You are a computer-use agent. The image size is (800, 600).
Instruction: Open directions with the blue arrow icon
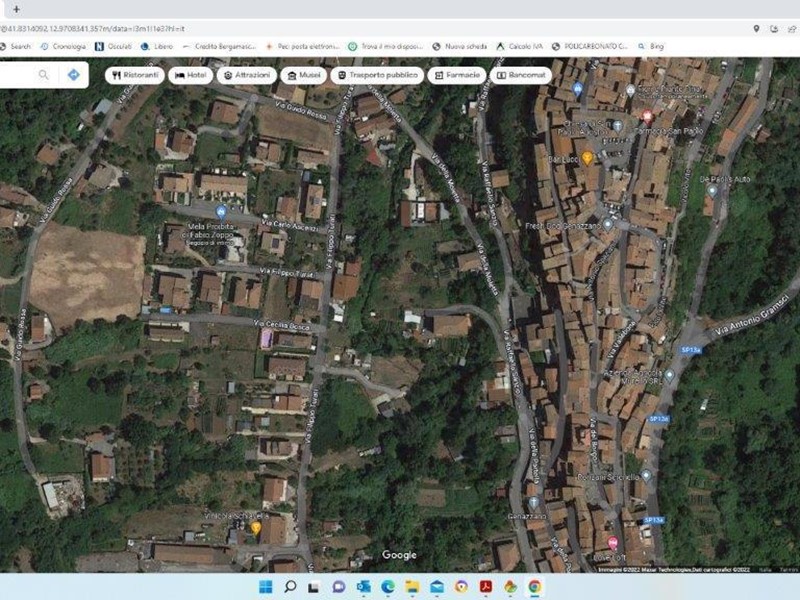[73, 75]
